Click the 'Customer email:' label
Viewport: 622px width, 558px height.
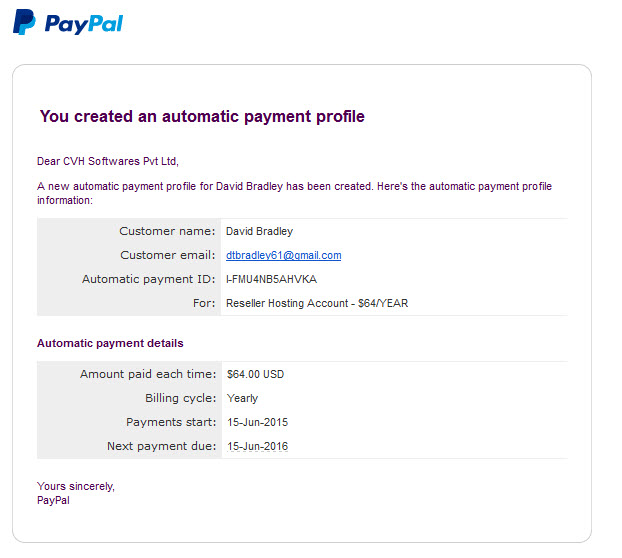pyautogui.click(x=168, y=255)
